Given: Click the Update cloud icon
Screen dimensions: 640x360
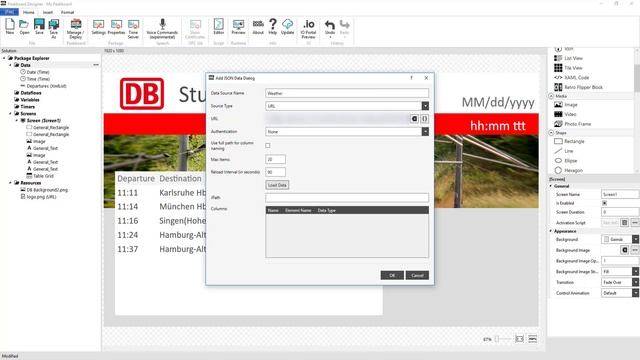Looking at the screenshot, I should point(287,24).
